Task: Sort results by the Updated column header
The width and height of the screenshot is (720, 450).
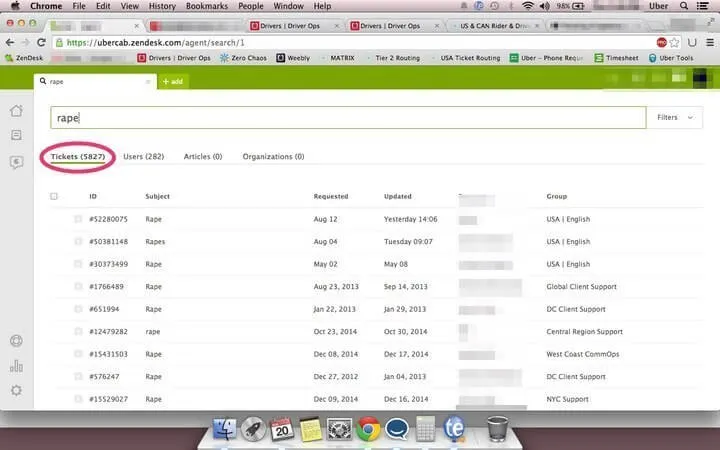Action: (x=399, y=196)
